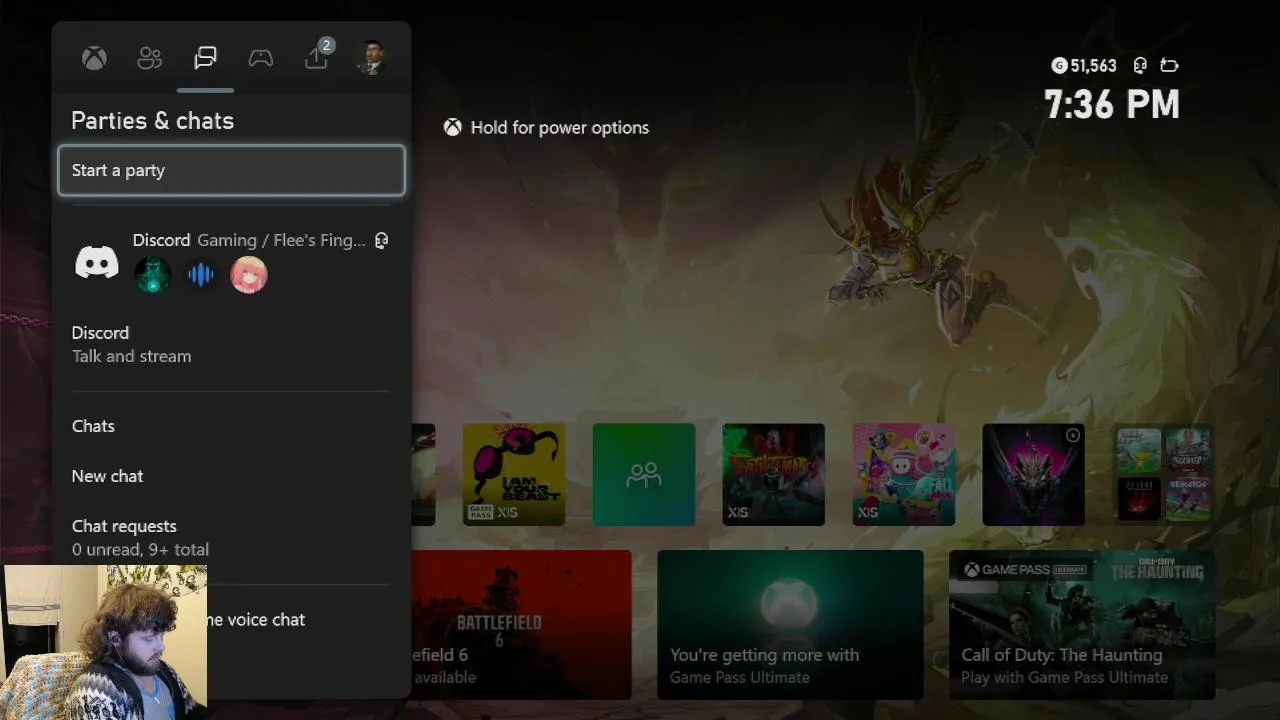The height and width of the screenshot is (720, 1280).
Task: Open Chats menu entry
Action: tap(231, 426)
